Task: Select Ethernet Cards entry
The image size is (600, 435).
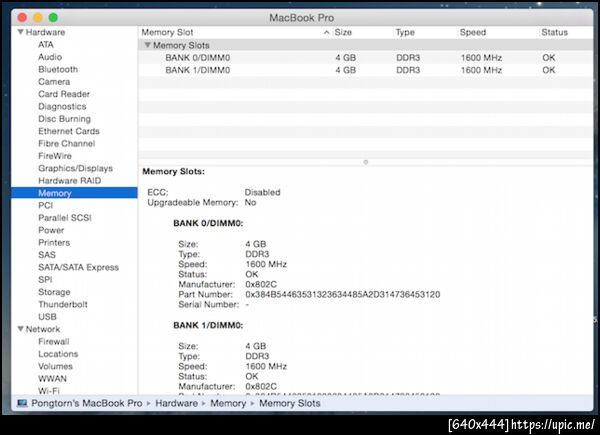Action: (69, 131)
